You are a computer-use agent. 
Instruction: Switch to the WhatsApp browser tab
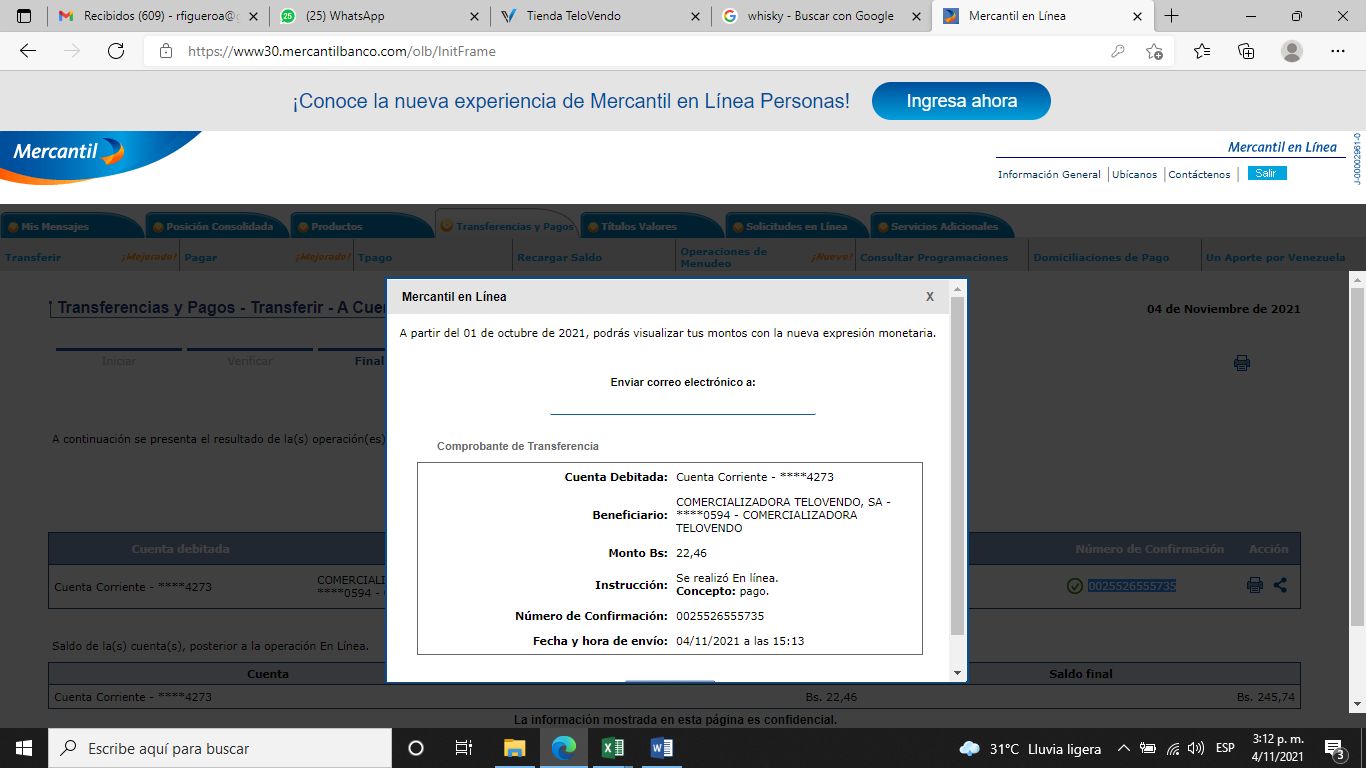click(375, 16)
